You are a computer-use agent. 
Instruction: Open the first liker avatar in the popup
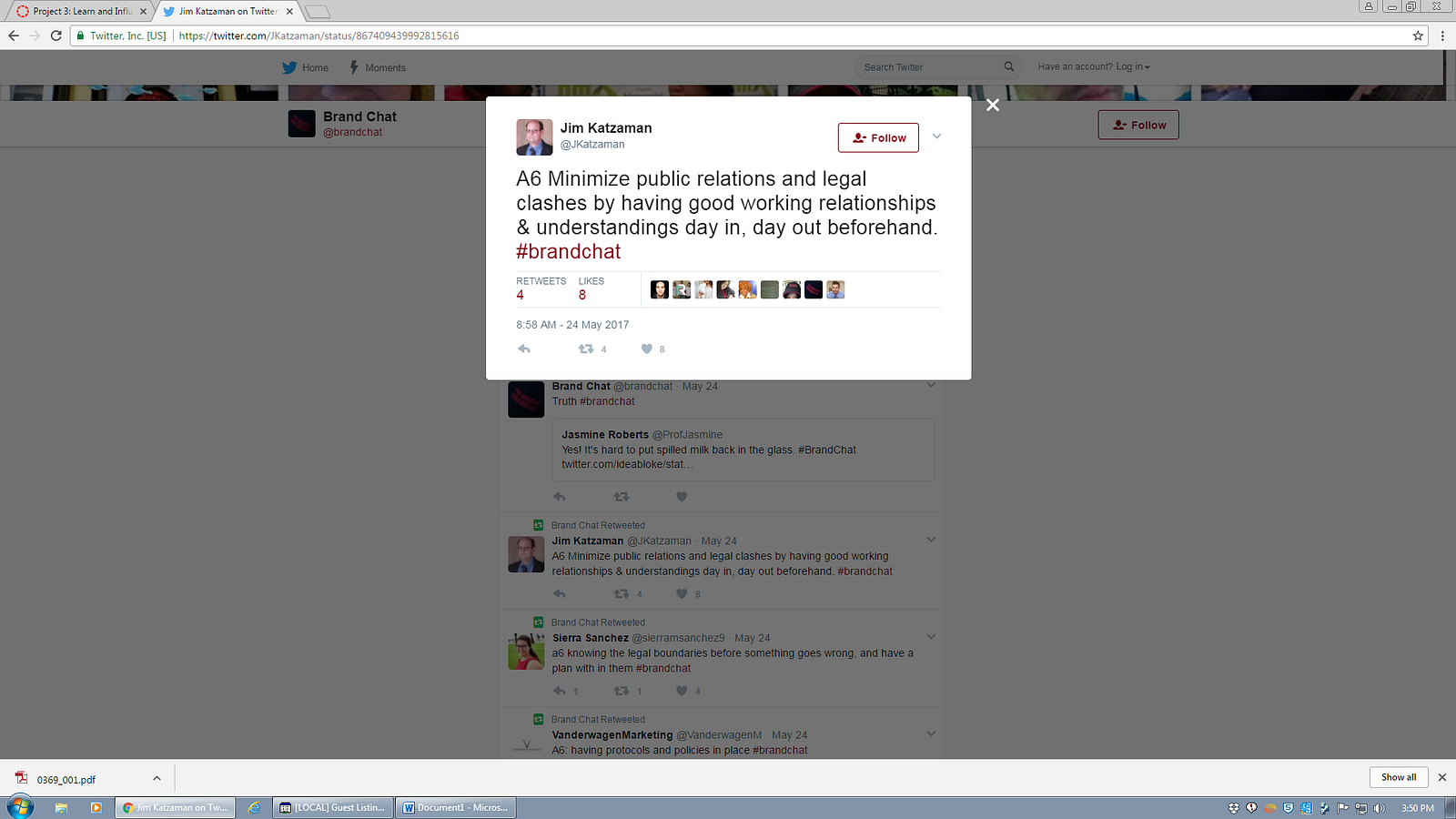tap(660, 289)
